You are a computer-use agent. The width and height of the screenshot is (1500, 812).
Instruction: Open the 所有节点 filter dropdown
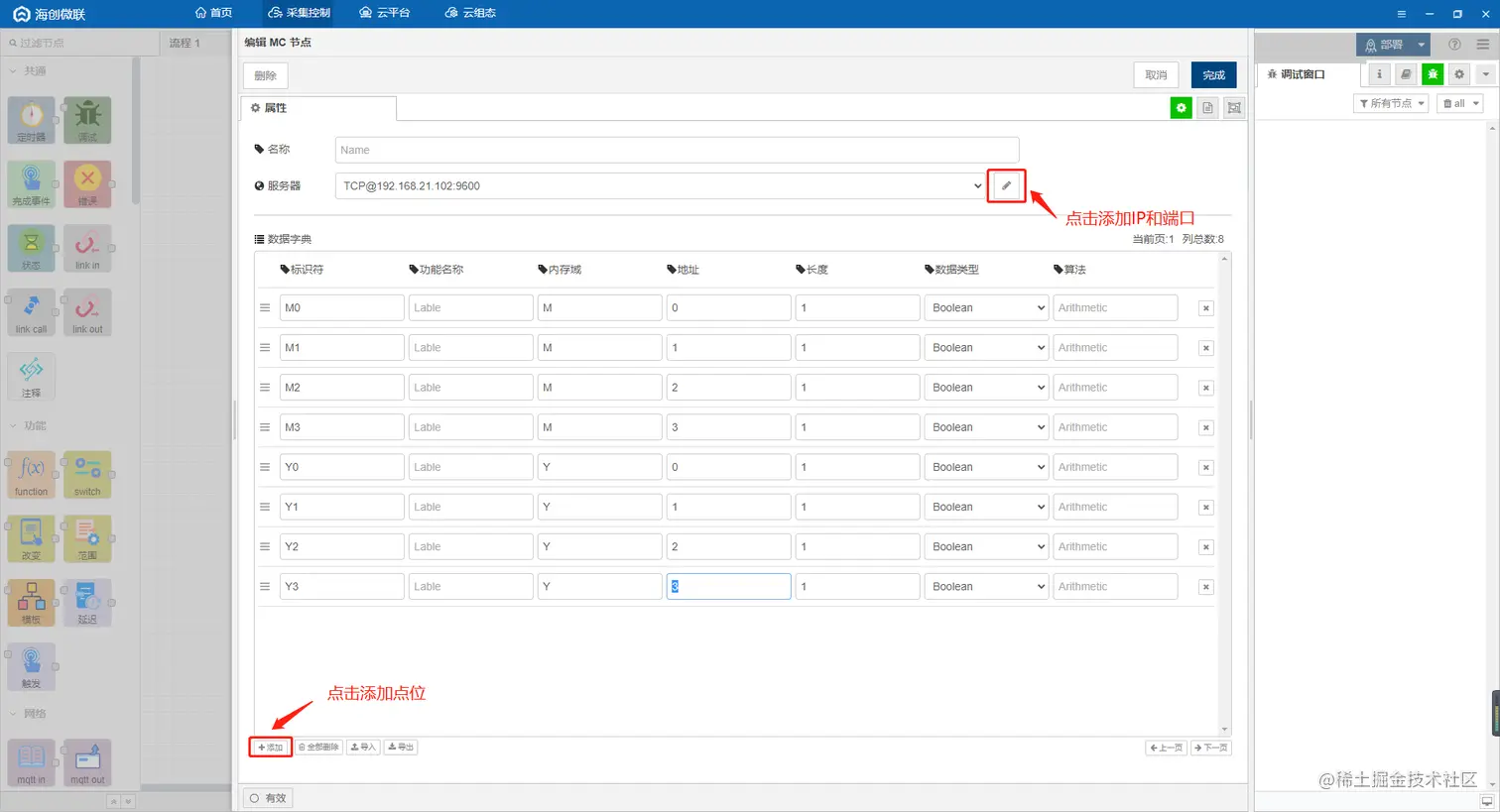pos(1391,103)
